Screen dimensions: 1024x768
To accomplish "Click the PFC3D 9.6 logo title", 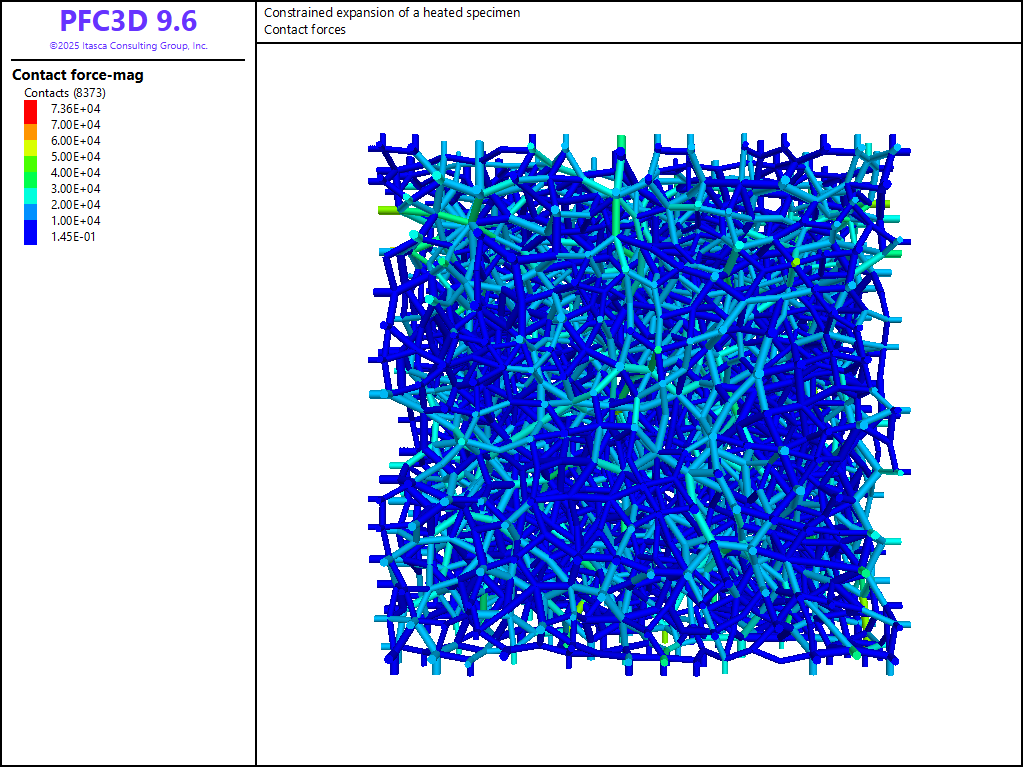I will 128,21.
